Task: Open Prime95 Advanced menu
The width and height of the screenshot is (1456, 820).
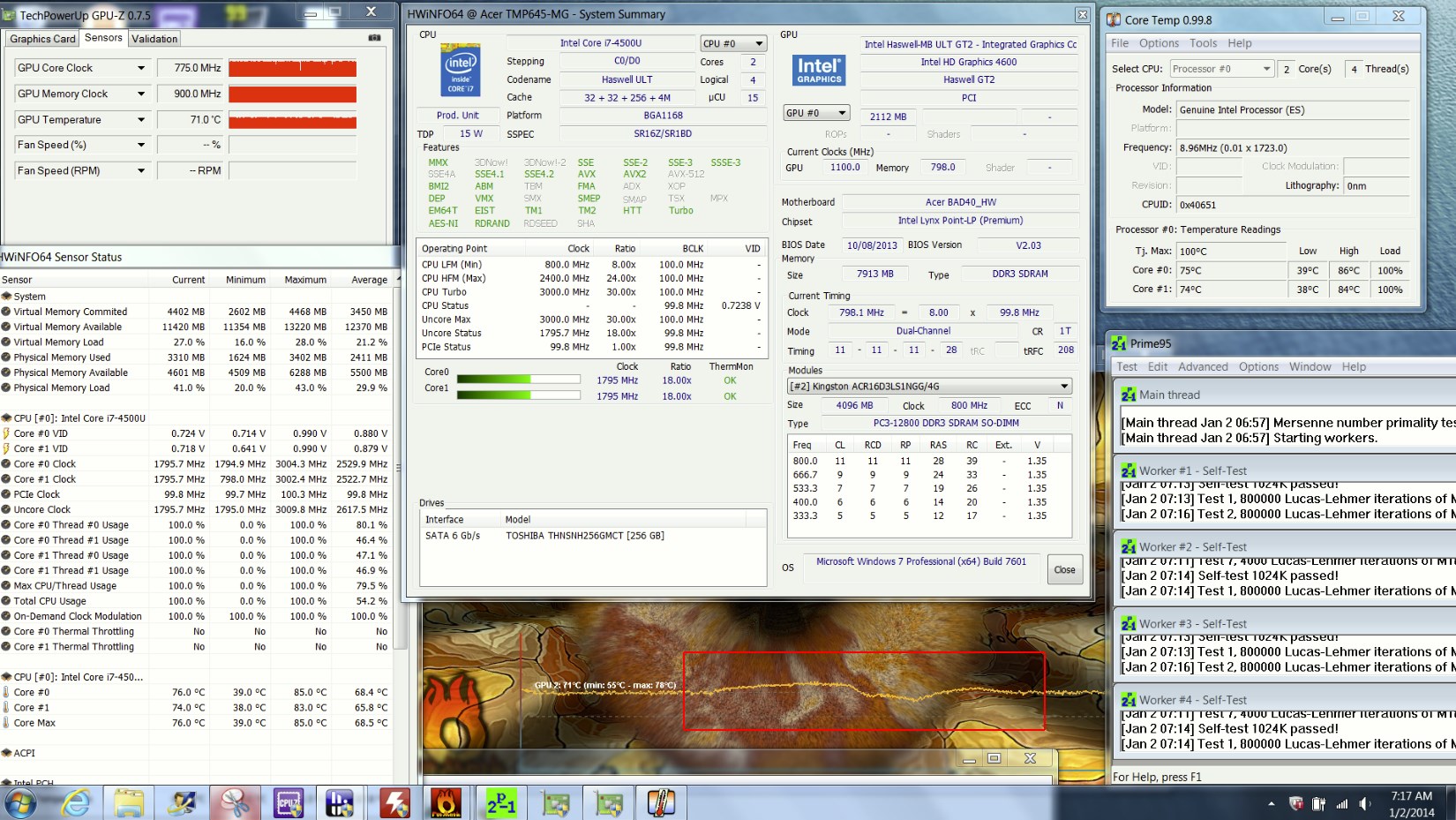Action: tap(1203, 366)
